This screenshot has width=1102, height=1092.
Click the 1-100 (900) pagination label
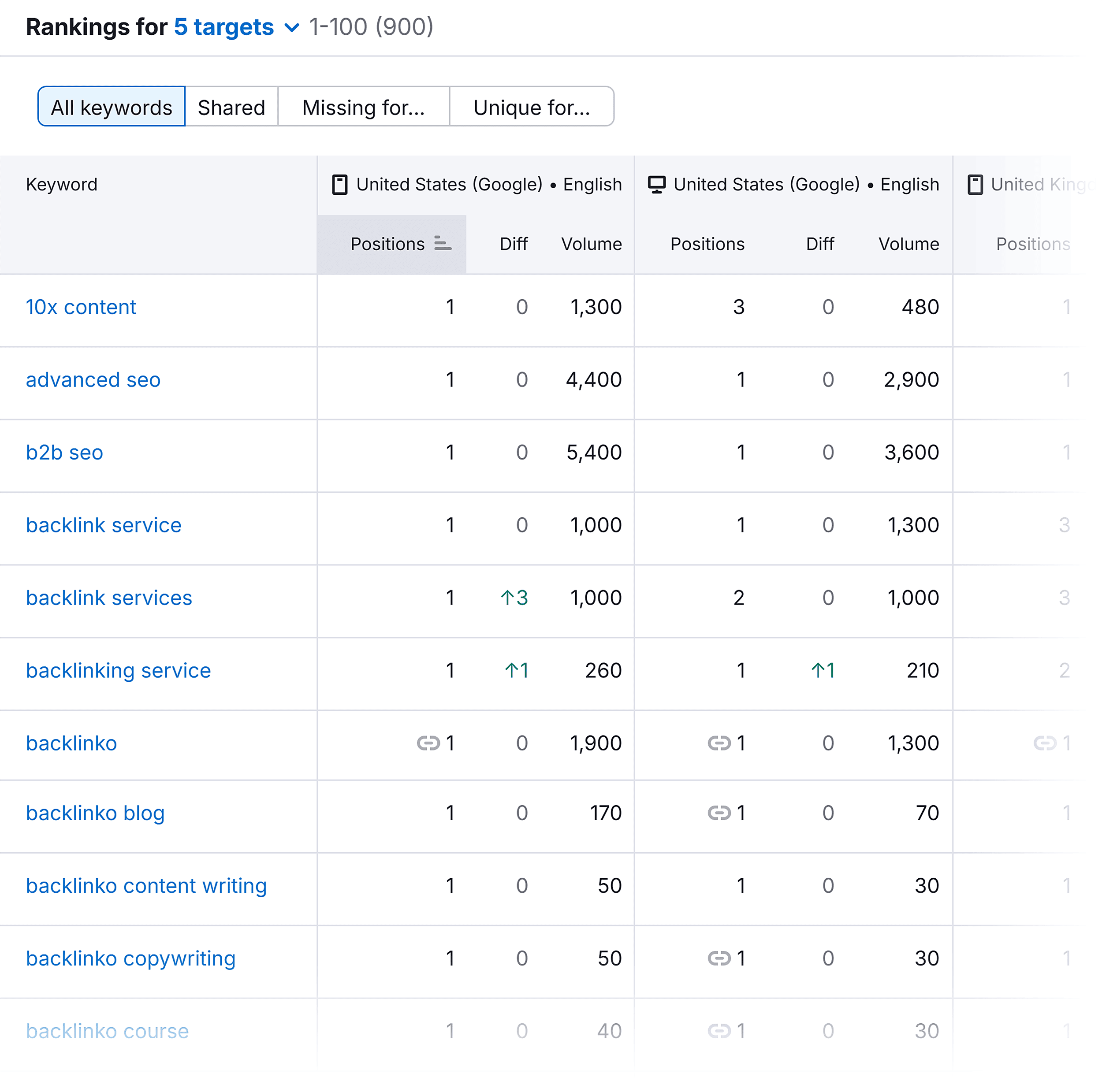(370, 26)
